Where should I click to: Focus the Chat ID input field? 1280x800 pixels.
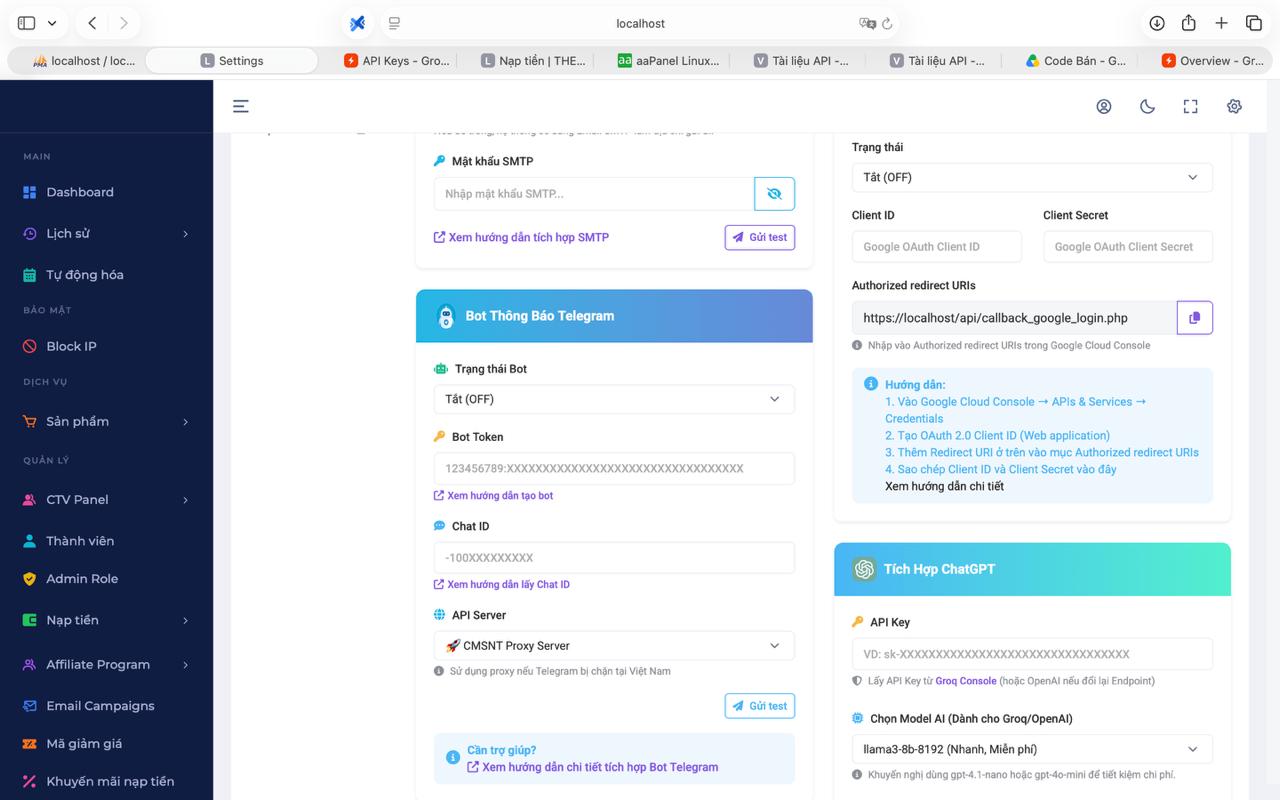[x=614, y=558]
